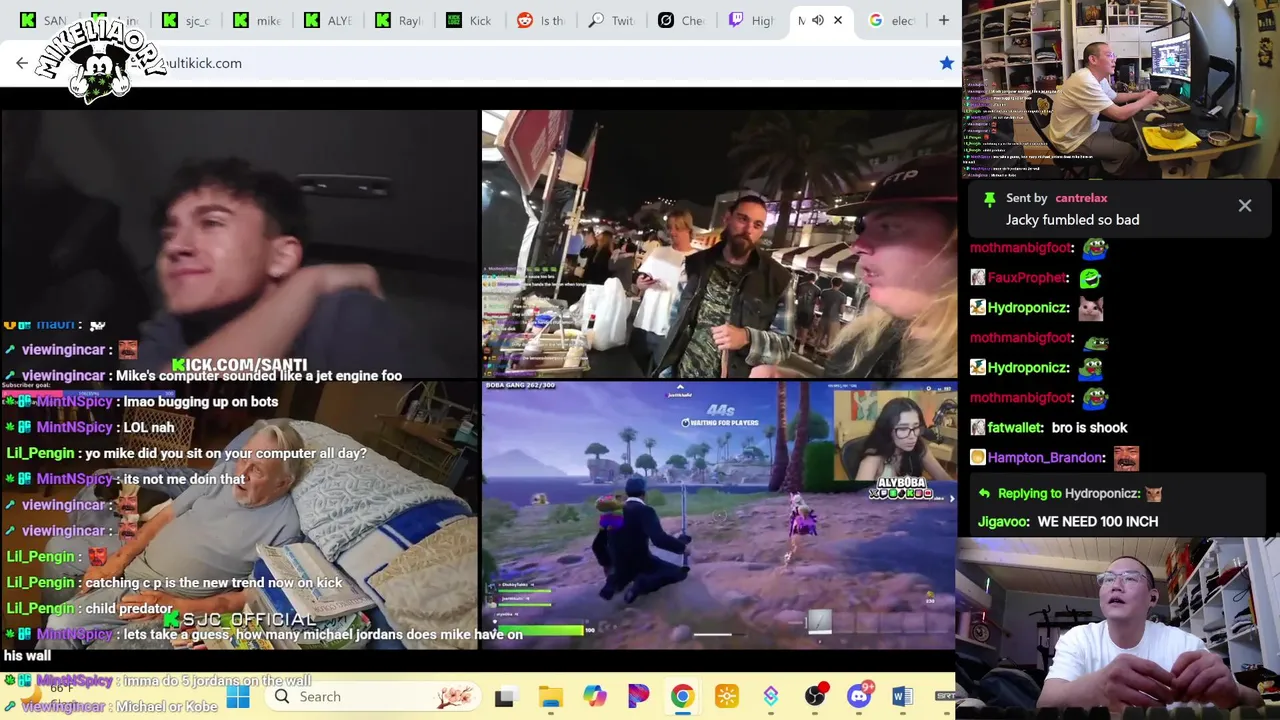
Task: Click Hampton_Brandon's face emote
Action: [1126, 457]
